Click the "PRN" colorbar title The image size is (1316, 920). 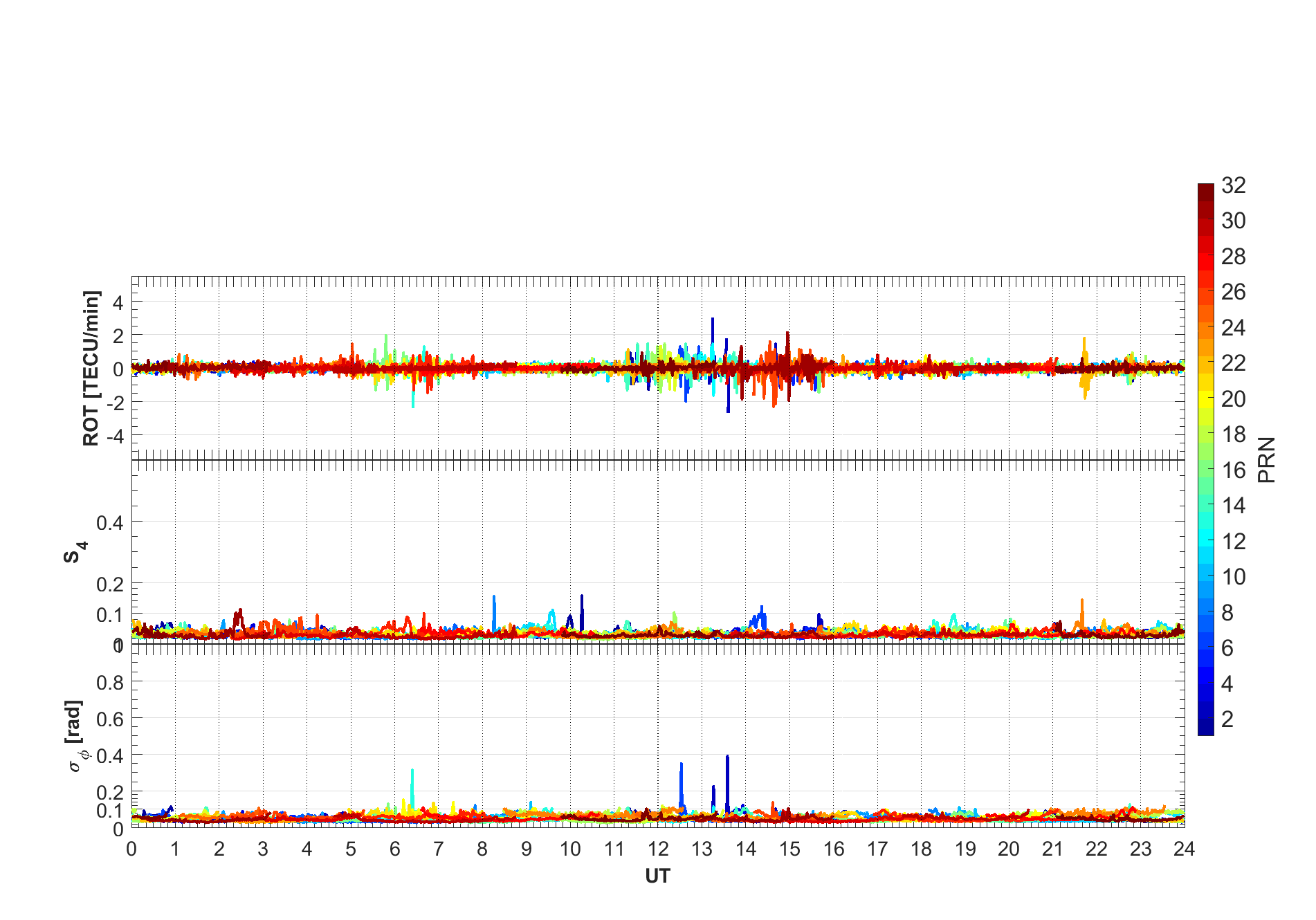[x=1266, y=460]
